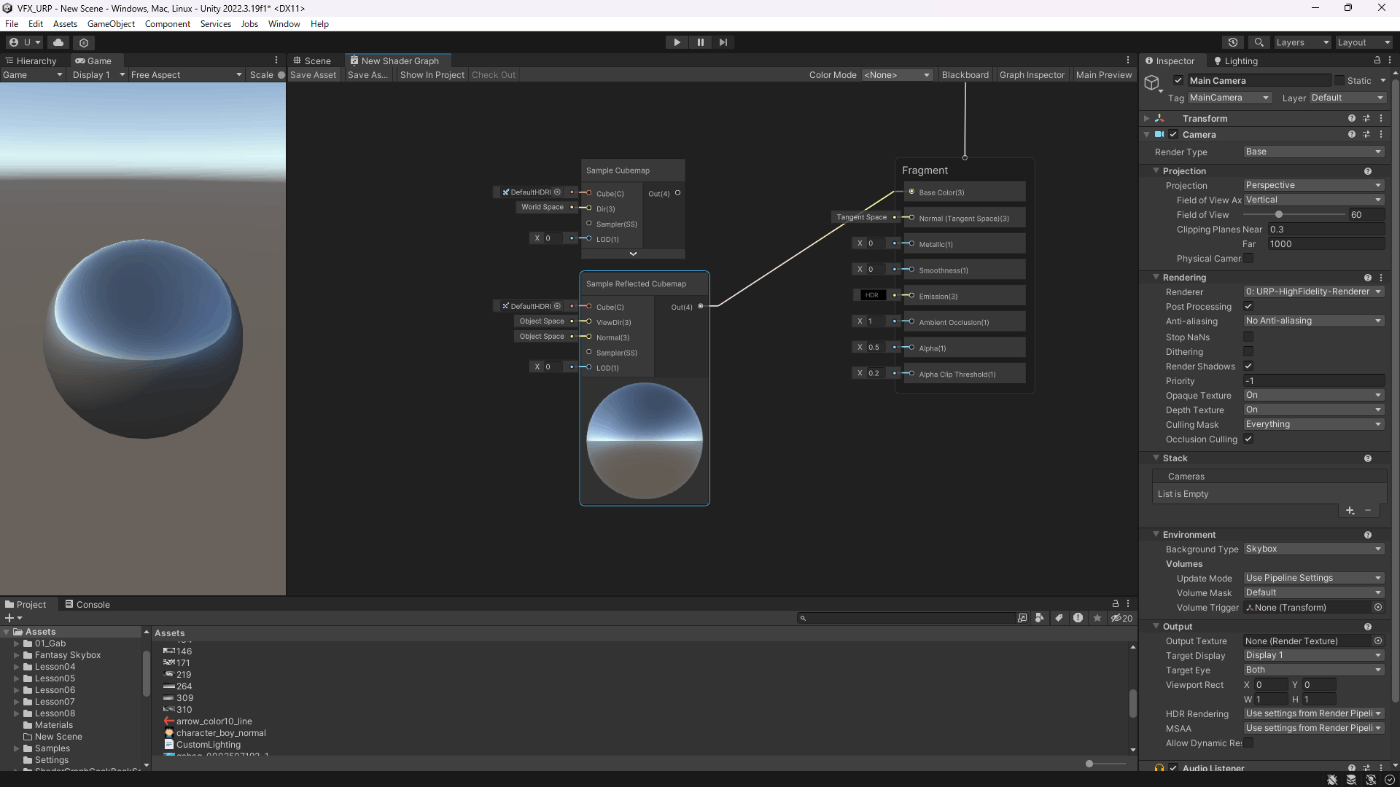
Task: Open Shader Graph window kebab menu
Action: click(x=1128, y=60)
